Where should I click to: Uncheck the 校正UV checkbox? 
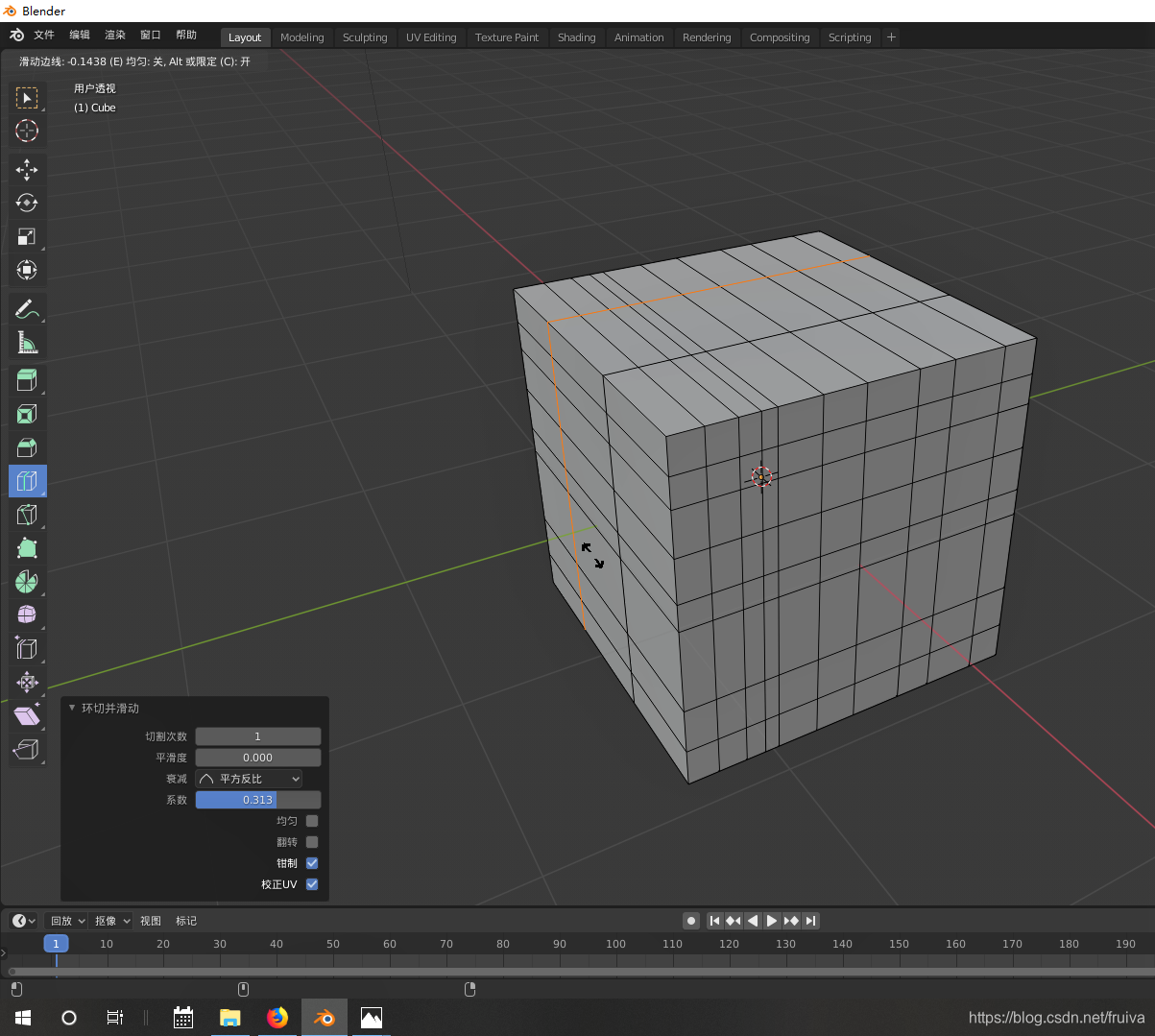pyautogui.click(x=312, y=884)
